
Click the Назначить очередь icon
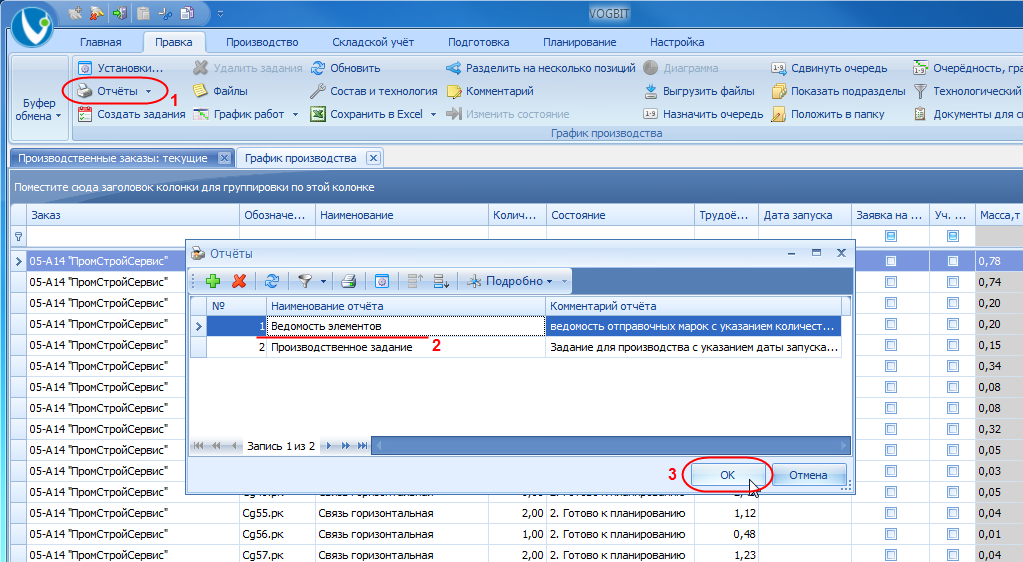650,114
